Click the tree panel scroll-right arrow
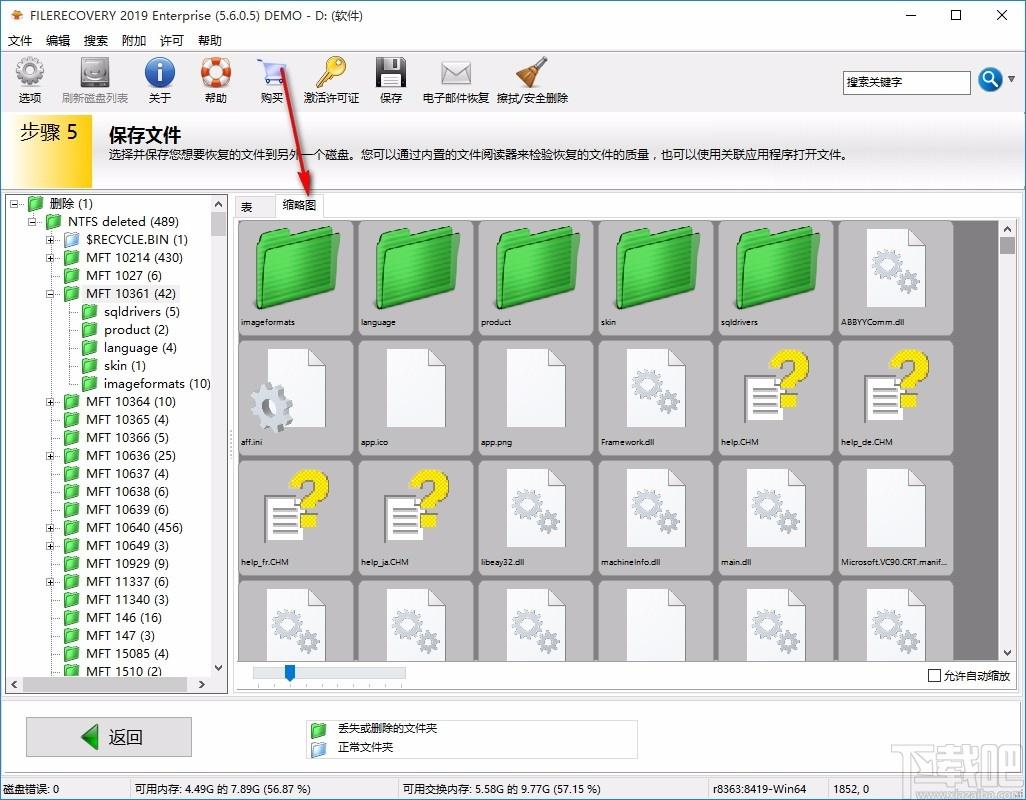 point(202,684)
